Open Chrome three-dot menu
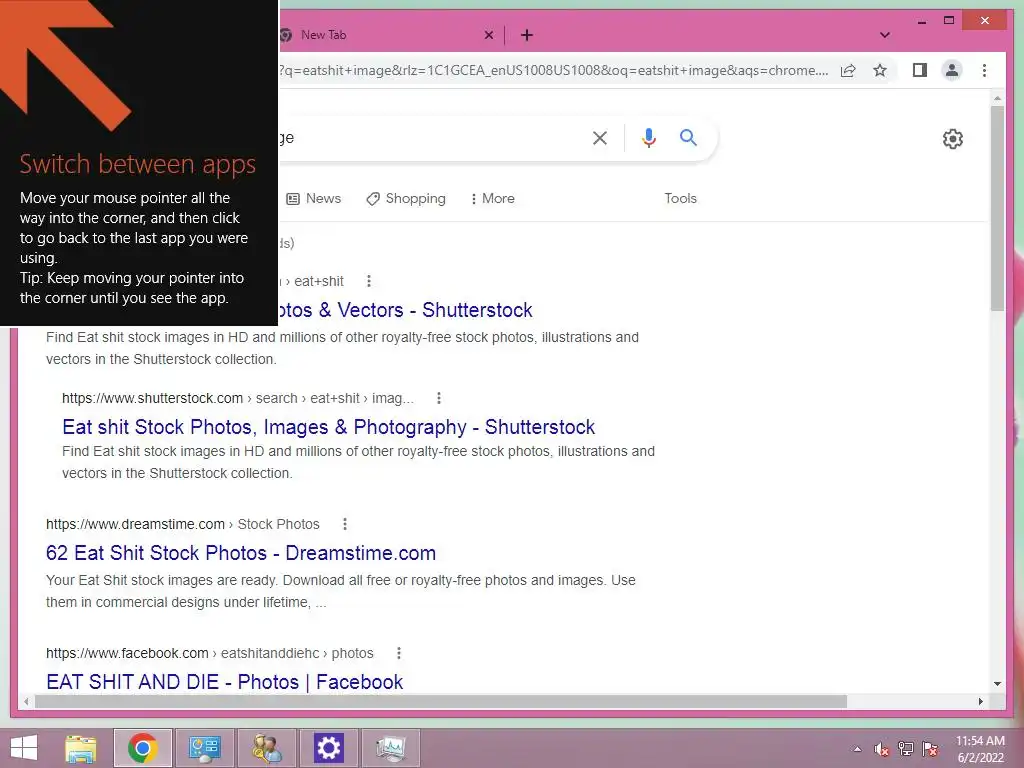The width and height of the screenshot is (1024, 768). pyautogui.click(x=984, y=70)
